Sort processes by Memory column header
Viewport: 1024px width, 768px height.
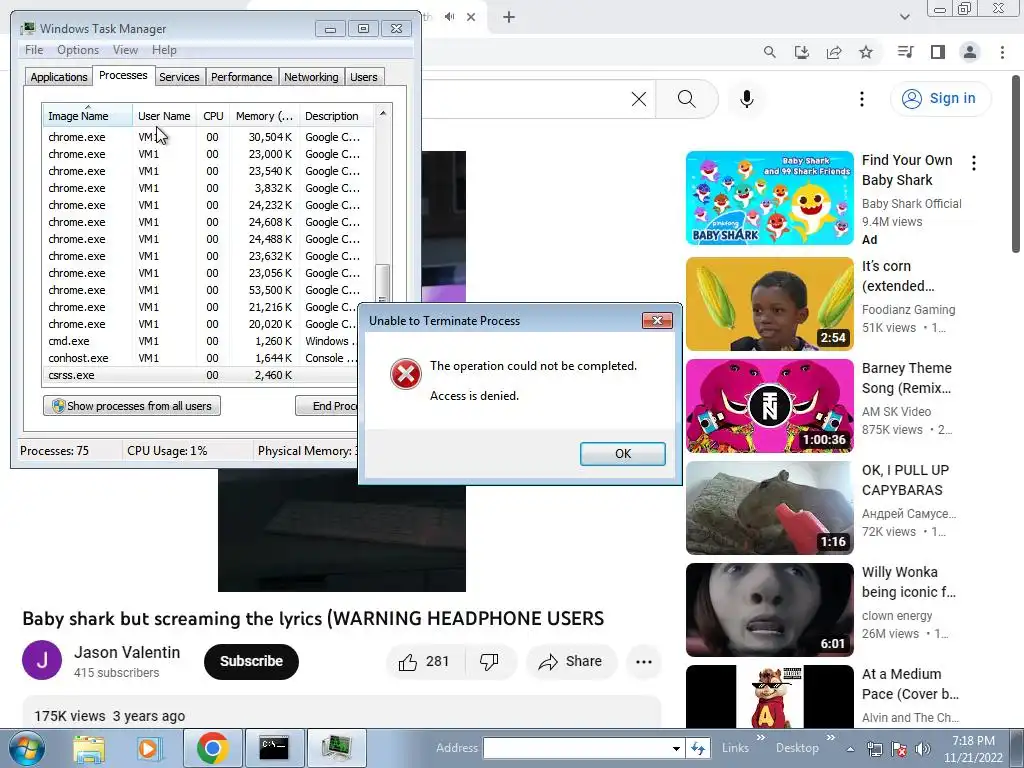tap(264, 116)
